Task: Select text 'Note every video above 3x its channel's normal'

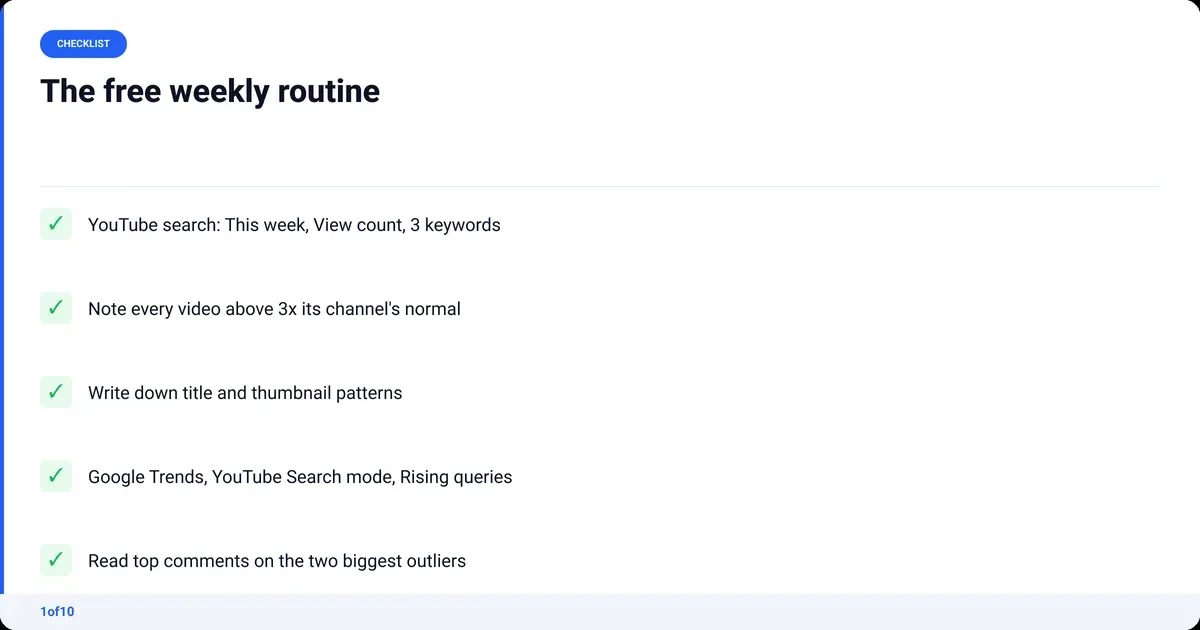Action: click(x=274, y=309)
